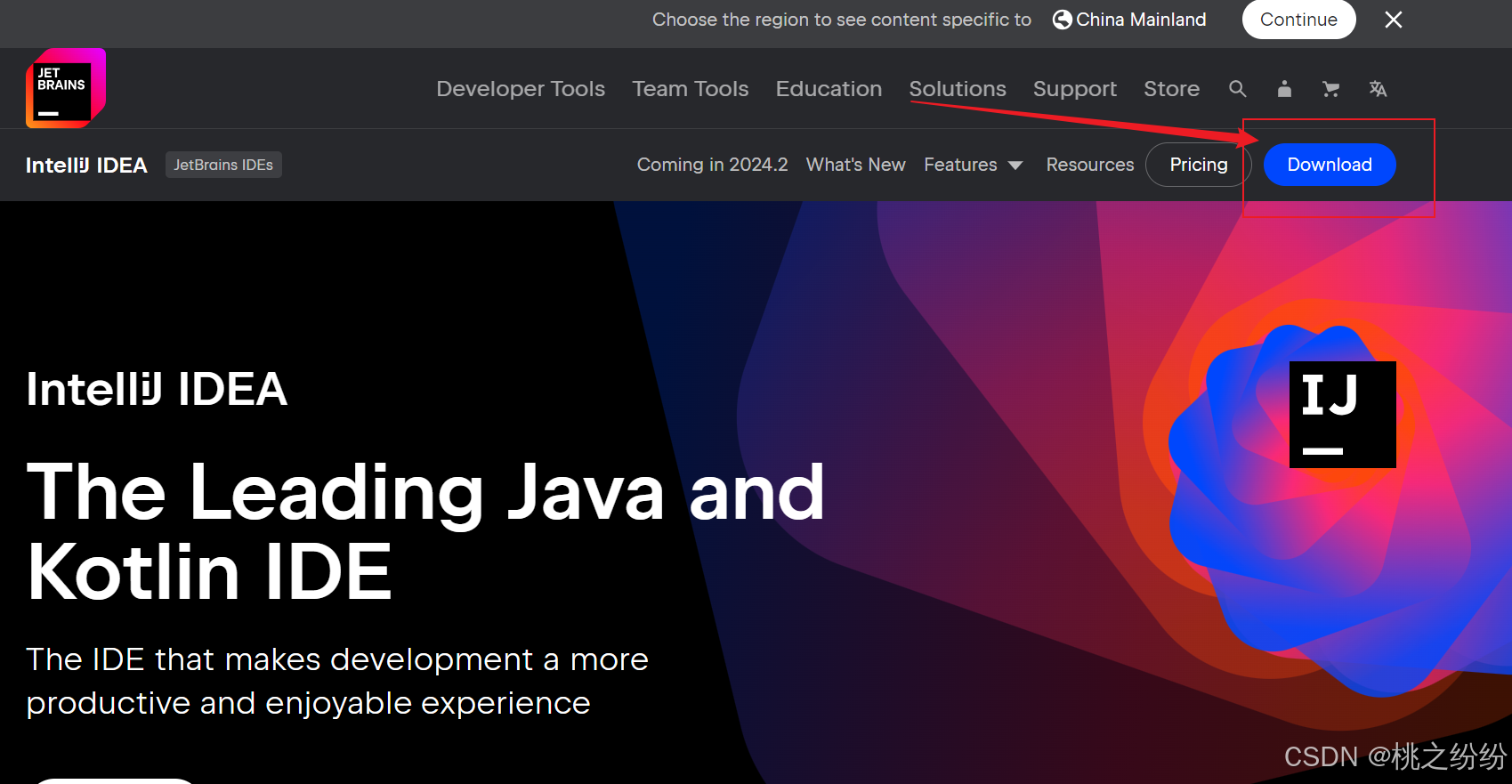Open the What's New page
This screenshot has height=784, width=1512.
click(x=856, y=165)
